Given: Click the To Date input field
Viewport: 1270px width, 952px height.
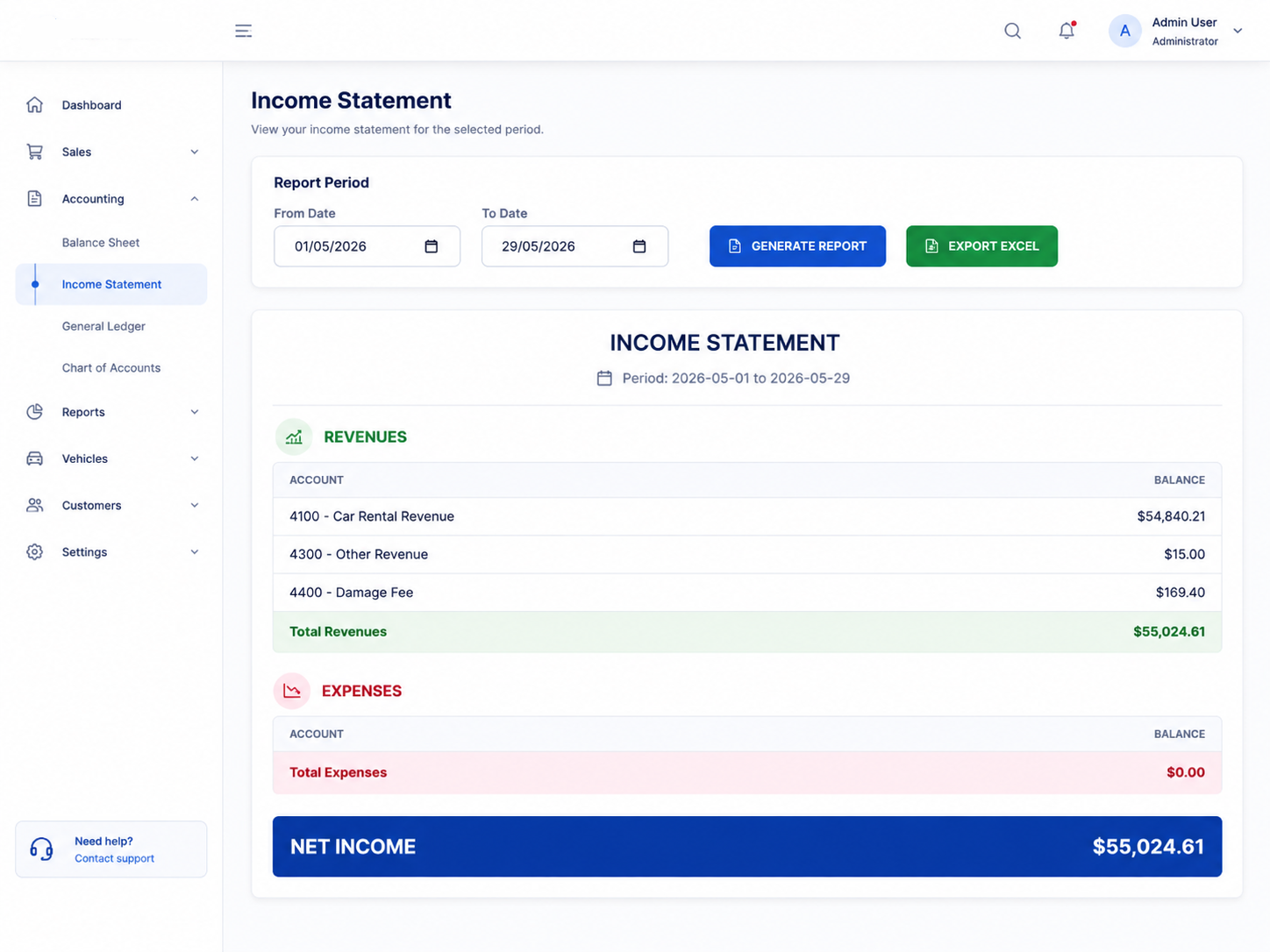Looking at the screenshot, I should (x=574, y=246).
